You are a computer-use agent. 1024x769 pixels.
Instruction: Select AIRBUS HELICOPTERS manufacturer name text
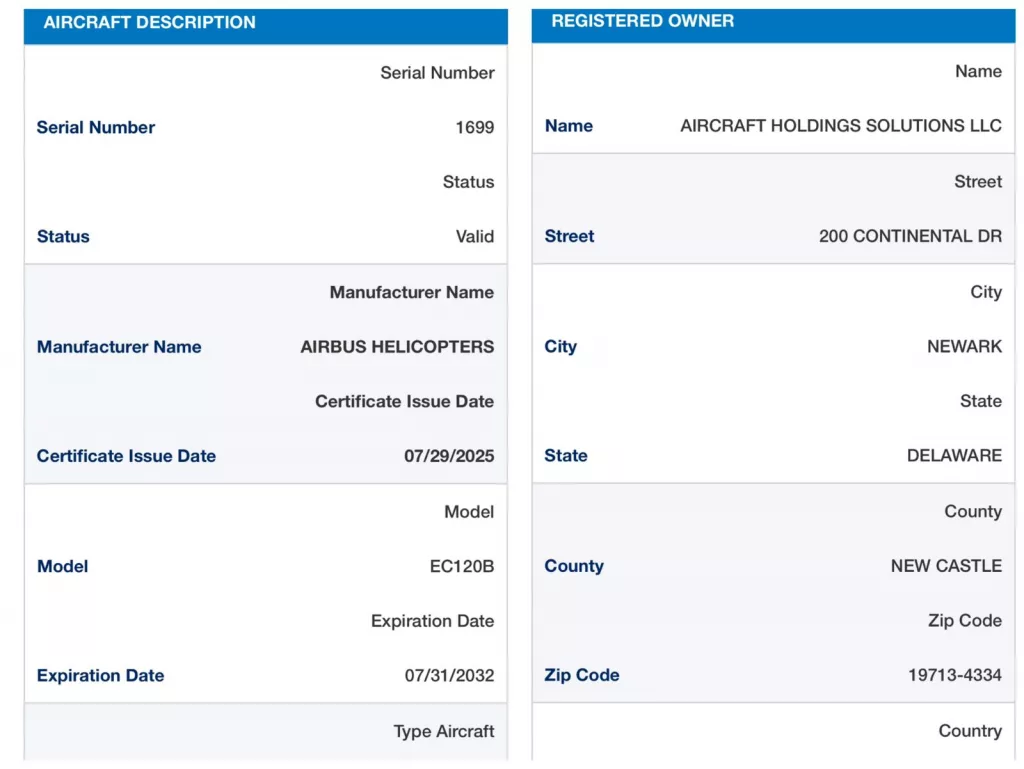tap(397, 347)
